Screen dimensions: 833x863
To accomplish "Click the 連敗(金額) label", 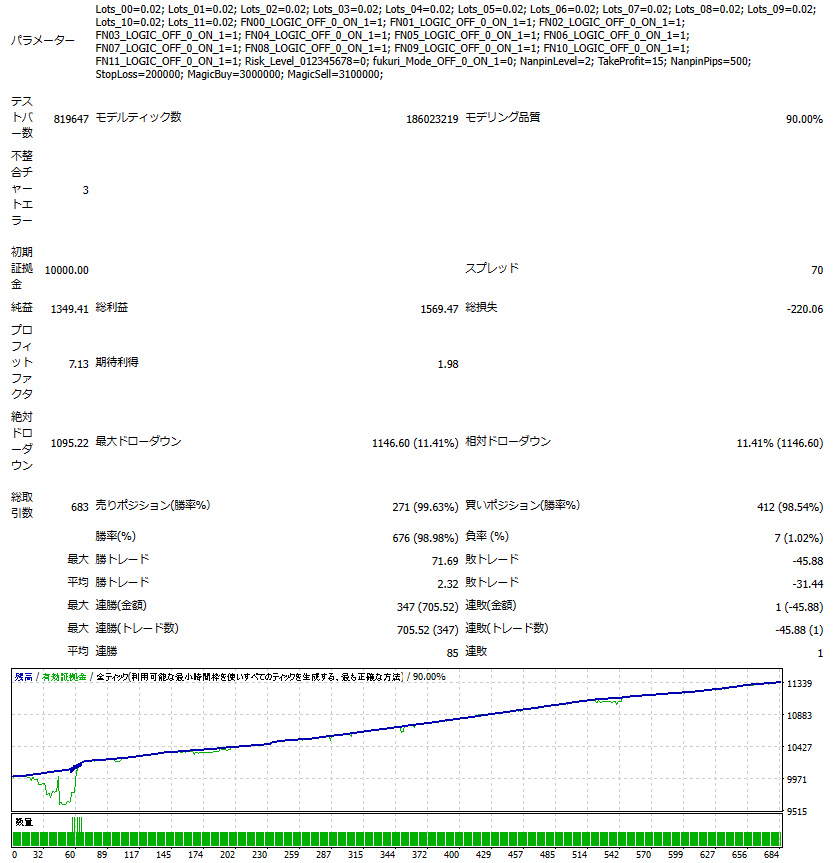I will [x=491, y=605].
